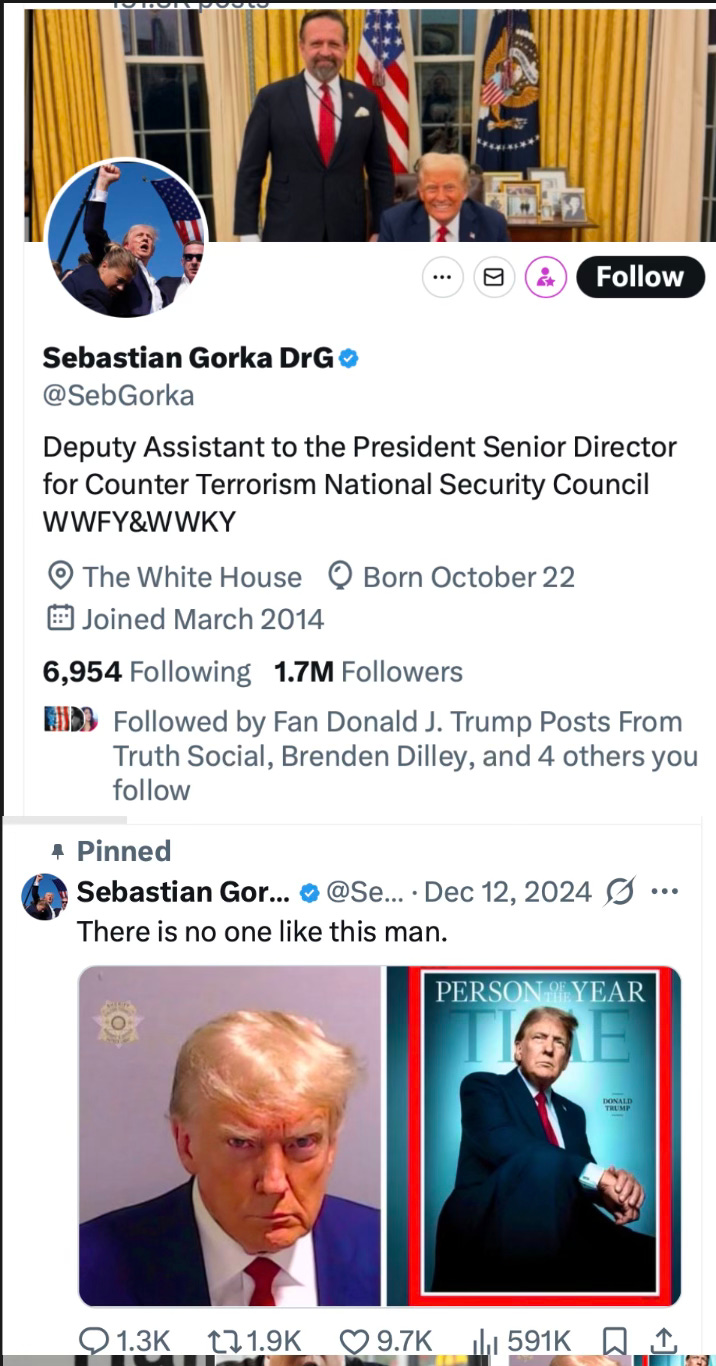Viewport: 716px width, 1366px height.
Task: Click the pink subscribe person icon
Action: 546,278
